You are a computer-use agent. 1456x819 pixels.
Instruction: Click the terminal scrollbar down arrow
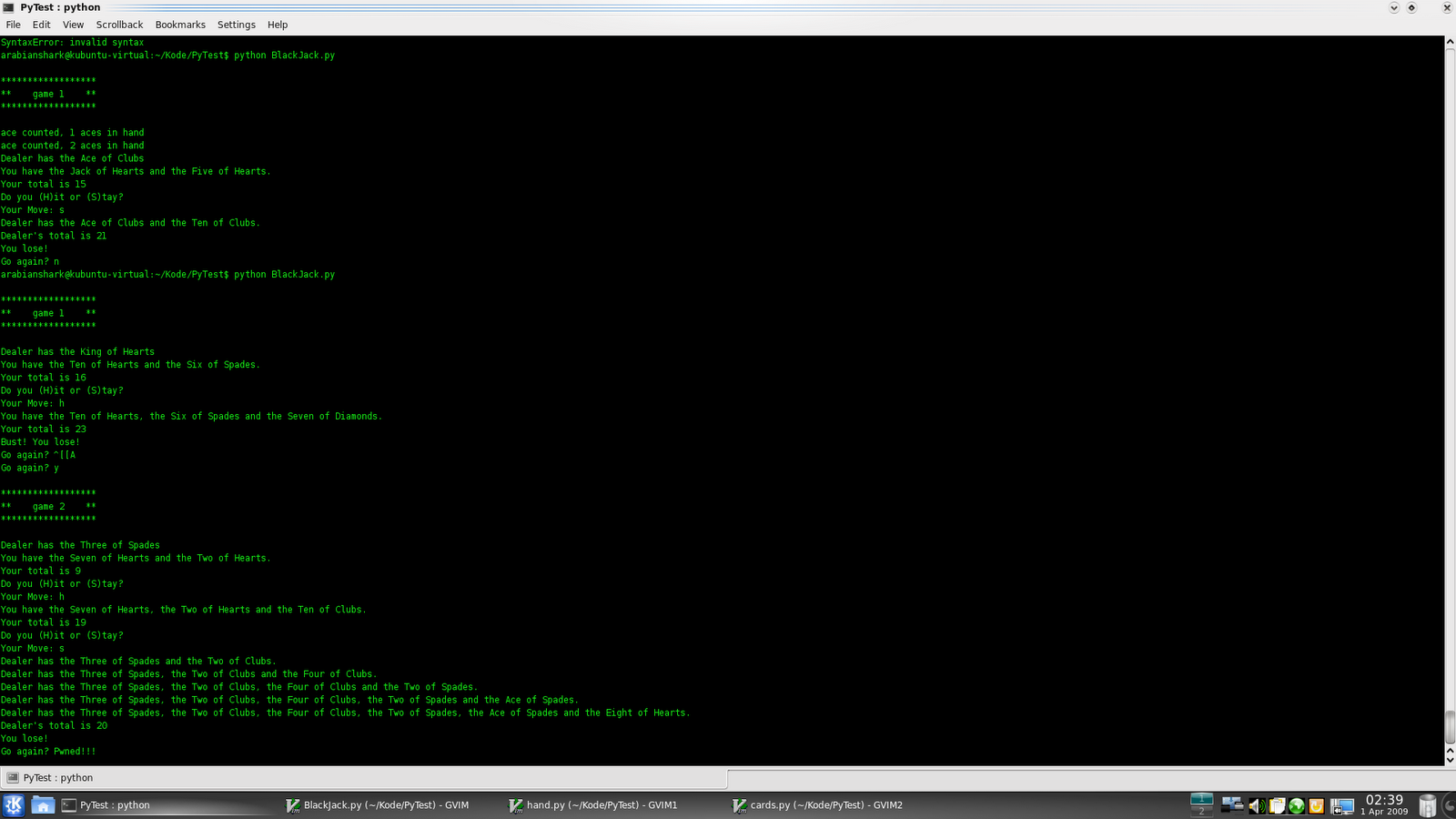1450,760
